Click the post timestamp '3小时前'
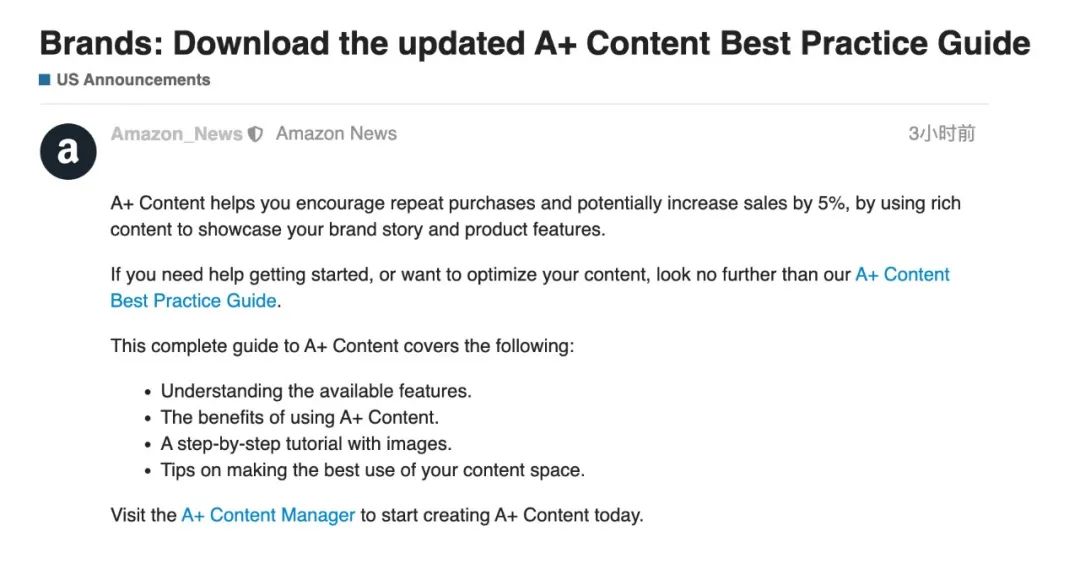 tap(941, 134)
